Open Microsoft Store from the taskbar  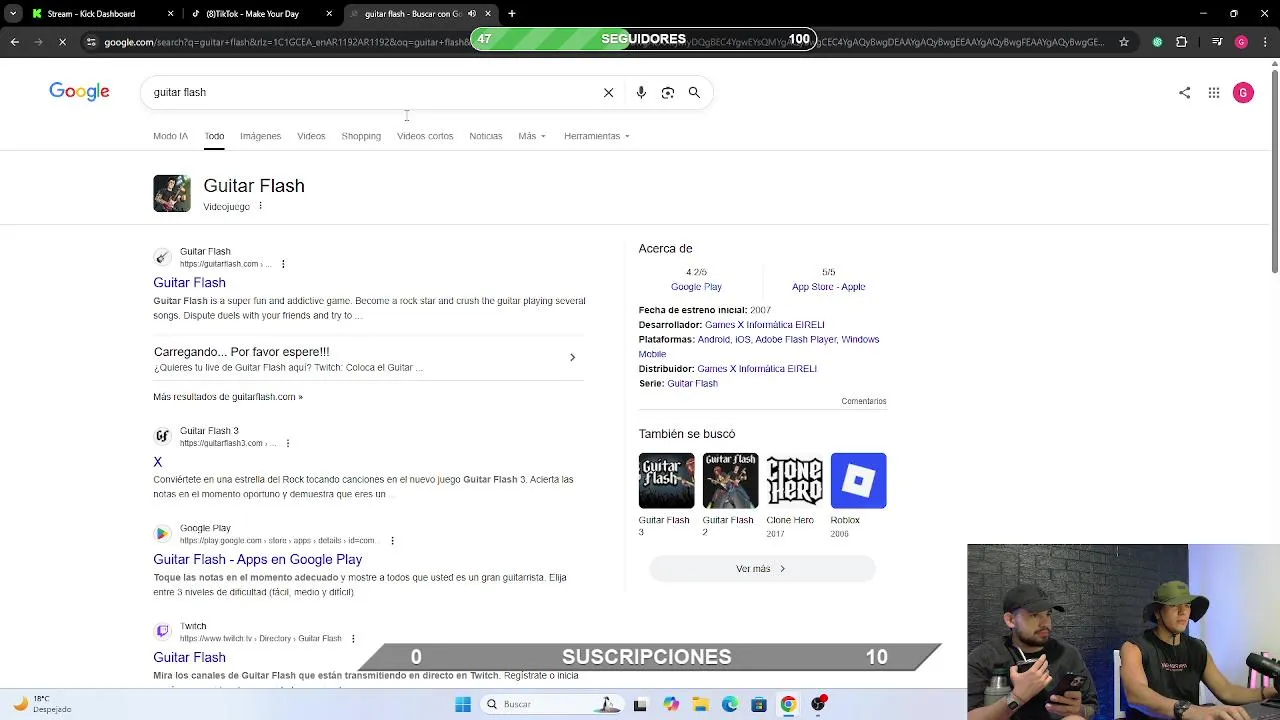click(759, 704)
